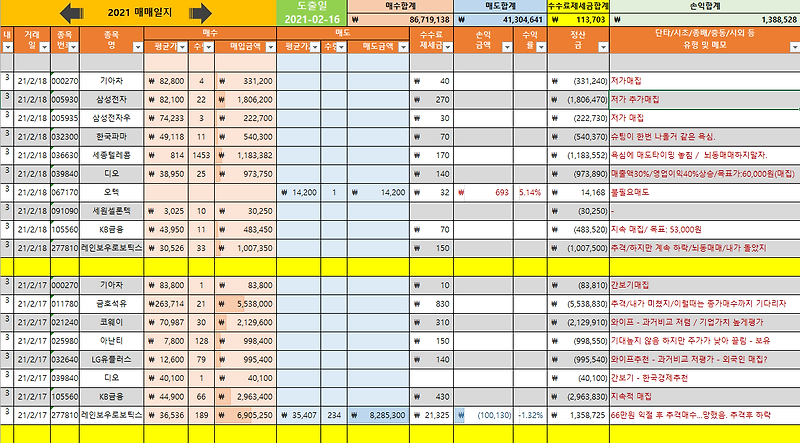Select the 손익합계 value 1,388,528

pyautogui.click(x=705, y=20)
